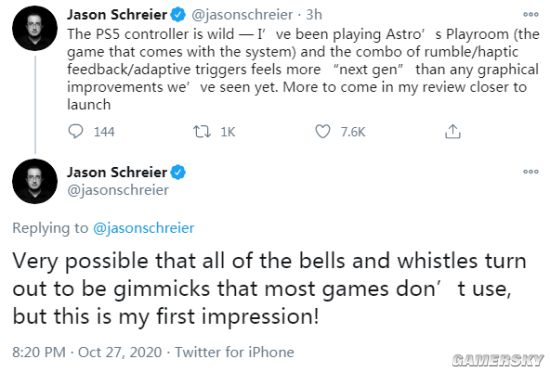The height and width of the screenshot is (372, 550).
Task: Open more options menu on first tweet
Action: pos(531,14)
